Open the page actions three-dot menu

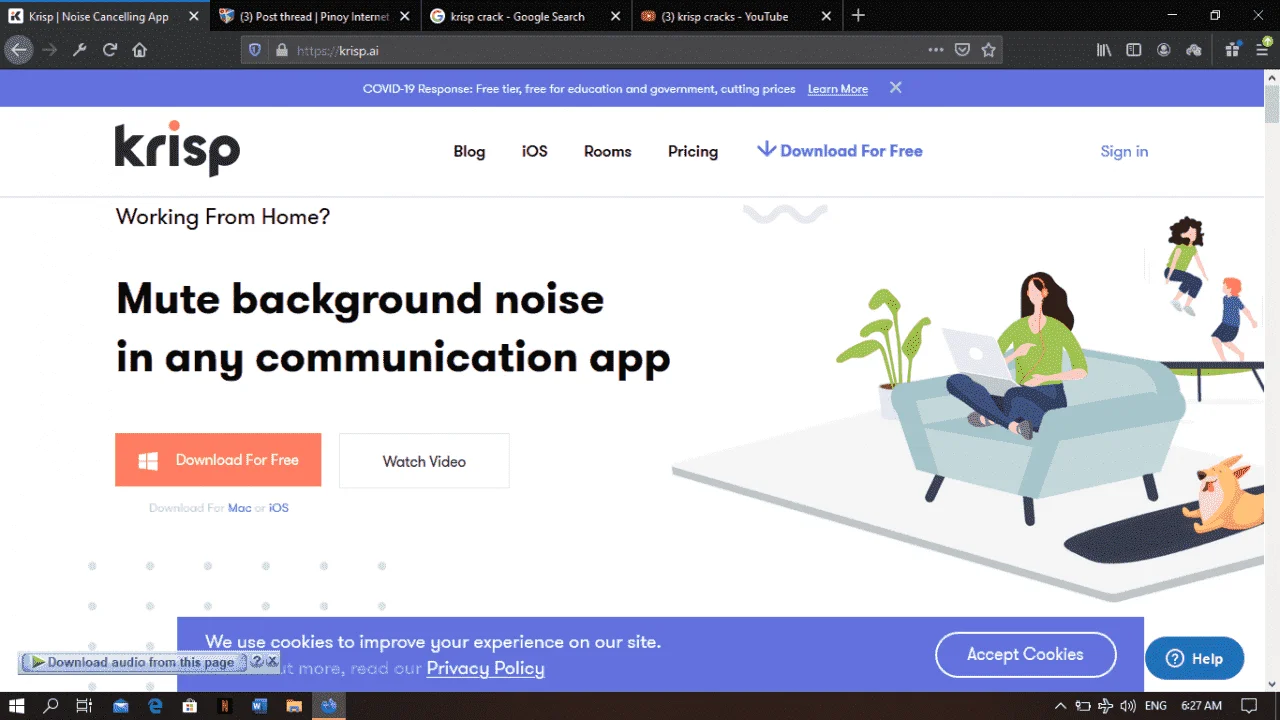[935, 50]
